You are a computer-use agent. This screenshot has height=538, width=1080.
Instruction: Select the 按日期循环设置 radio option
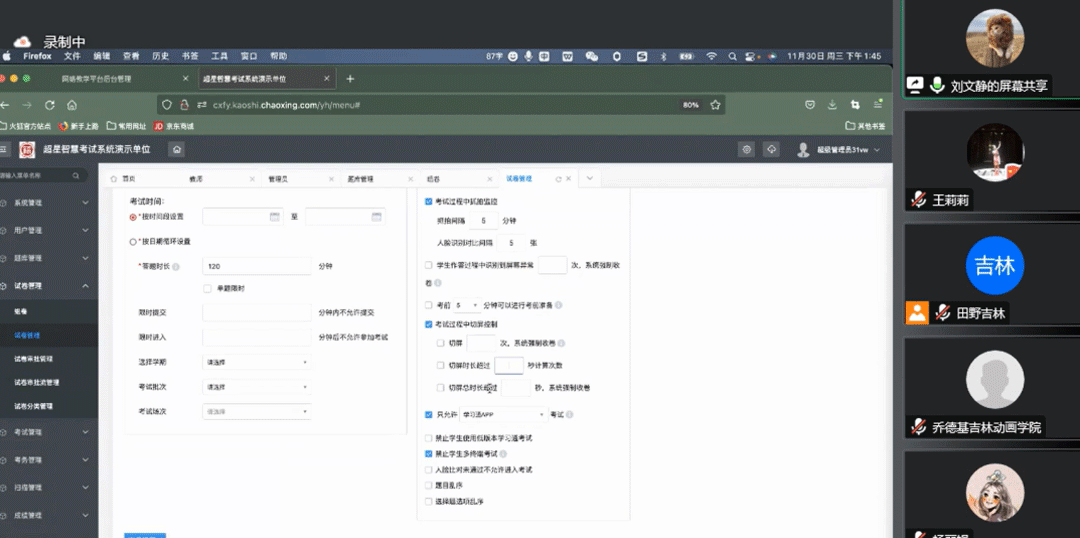[x=133, y=241]
